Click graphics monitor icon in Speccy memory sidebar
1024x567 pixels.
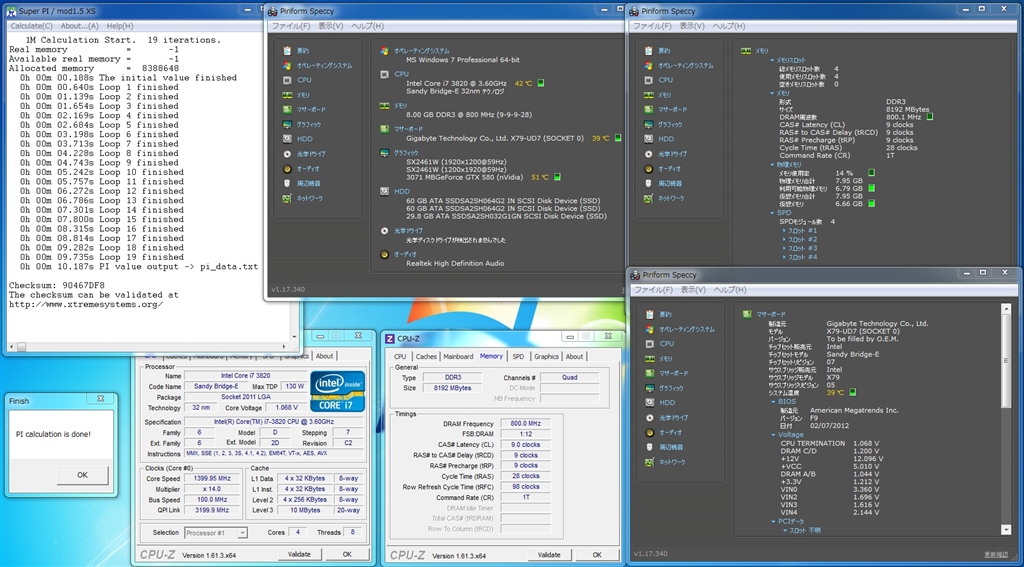(646, 124)
